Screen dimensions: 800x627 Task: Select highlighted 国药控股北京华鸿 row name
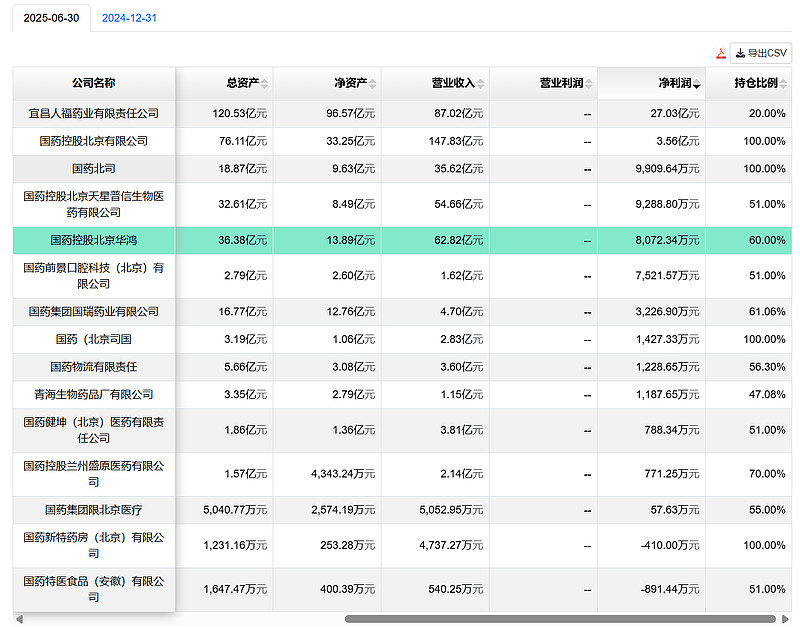[94, 240]
